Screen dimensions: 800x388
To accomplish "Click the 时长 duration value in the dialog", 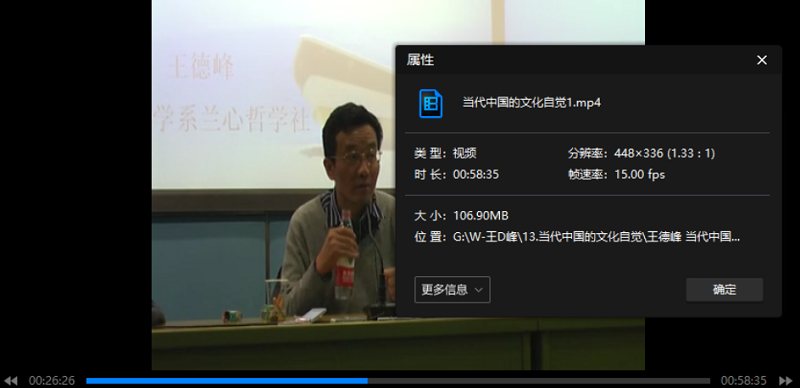I will pyautogui.click(x=476, y=175).
